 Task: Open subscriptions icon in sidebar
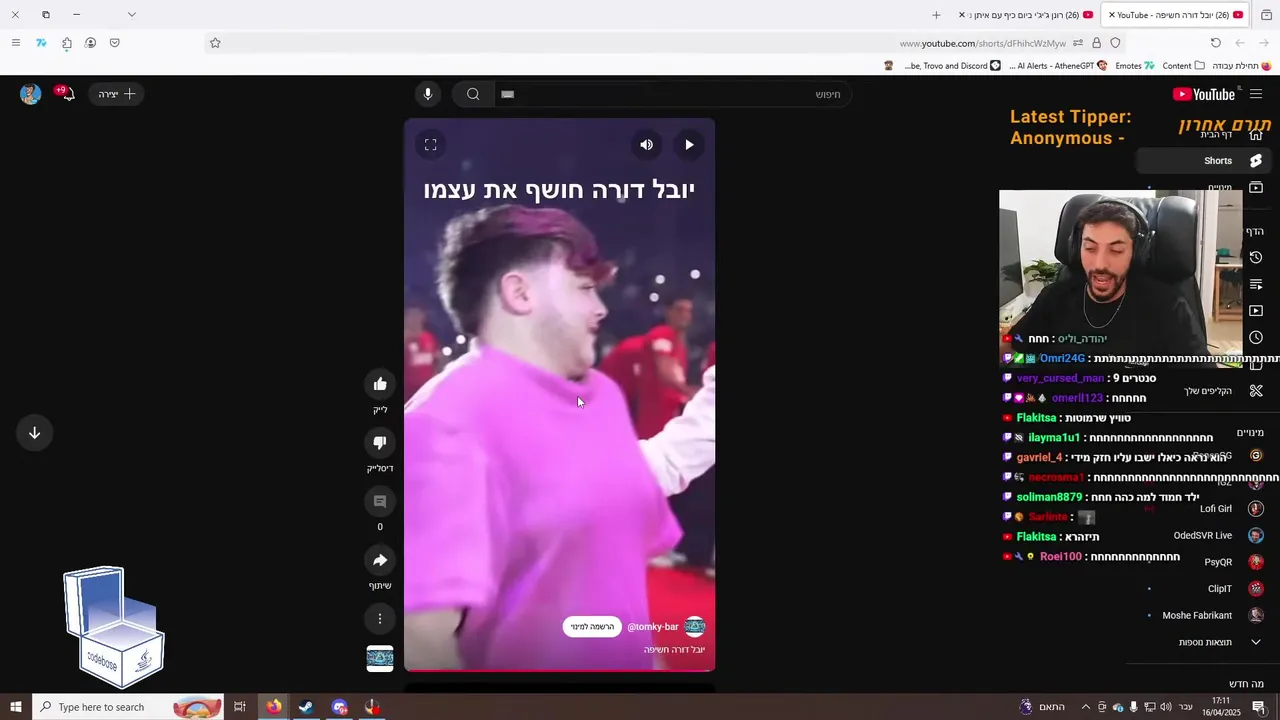click(x=1256, y=187)
